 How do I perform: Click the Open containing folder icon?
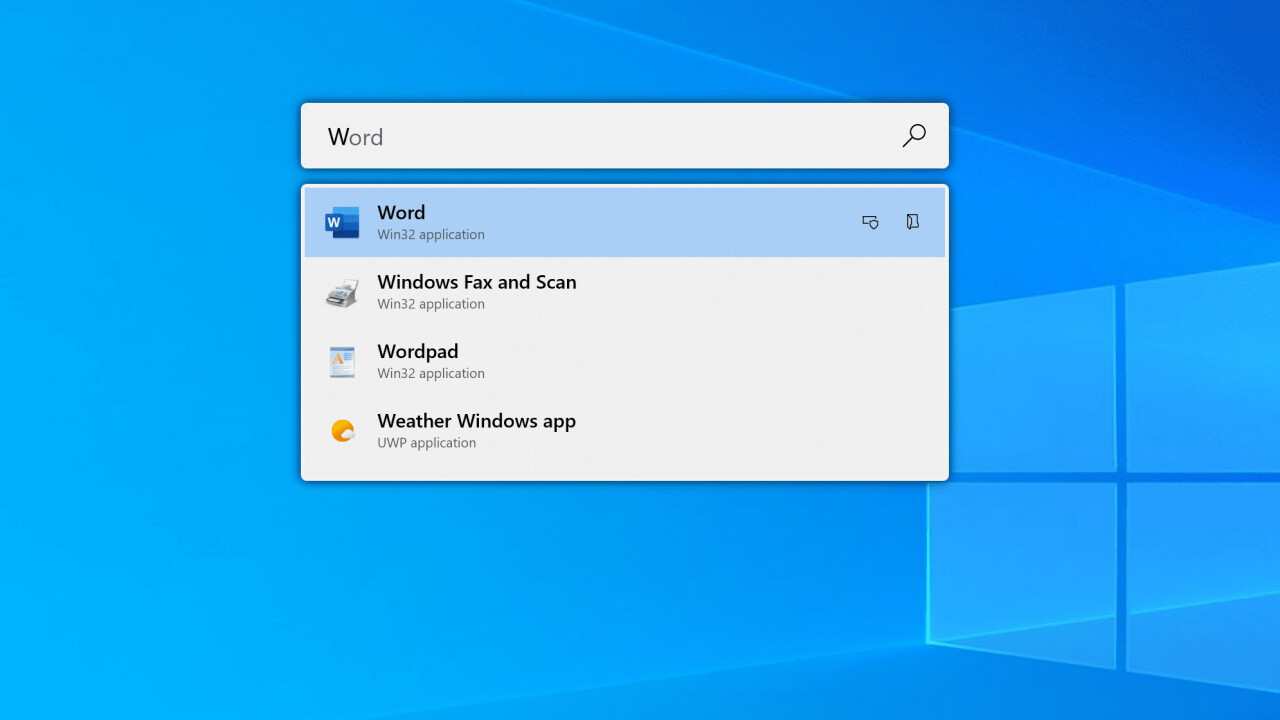pos(912,222)
